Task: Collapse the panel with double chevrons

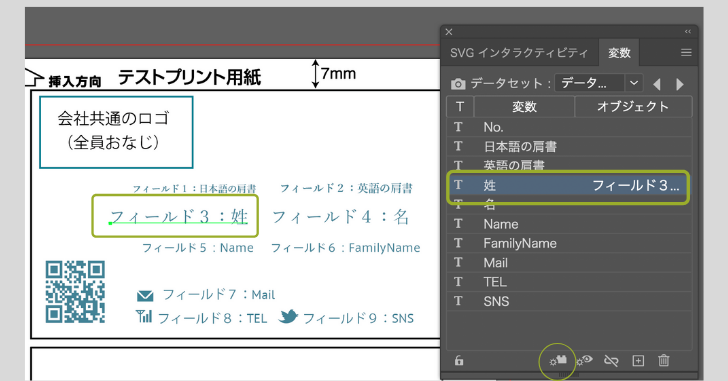Action: 688,32
